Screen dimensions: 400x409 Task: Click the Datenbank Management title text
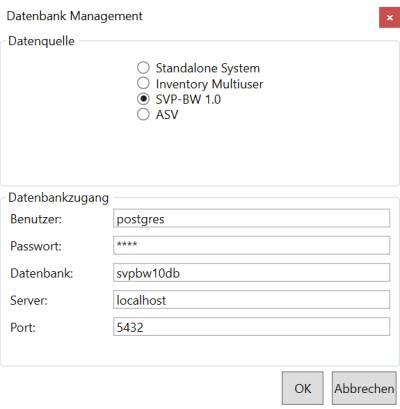point(75,16)
